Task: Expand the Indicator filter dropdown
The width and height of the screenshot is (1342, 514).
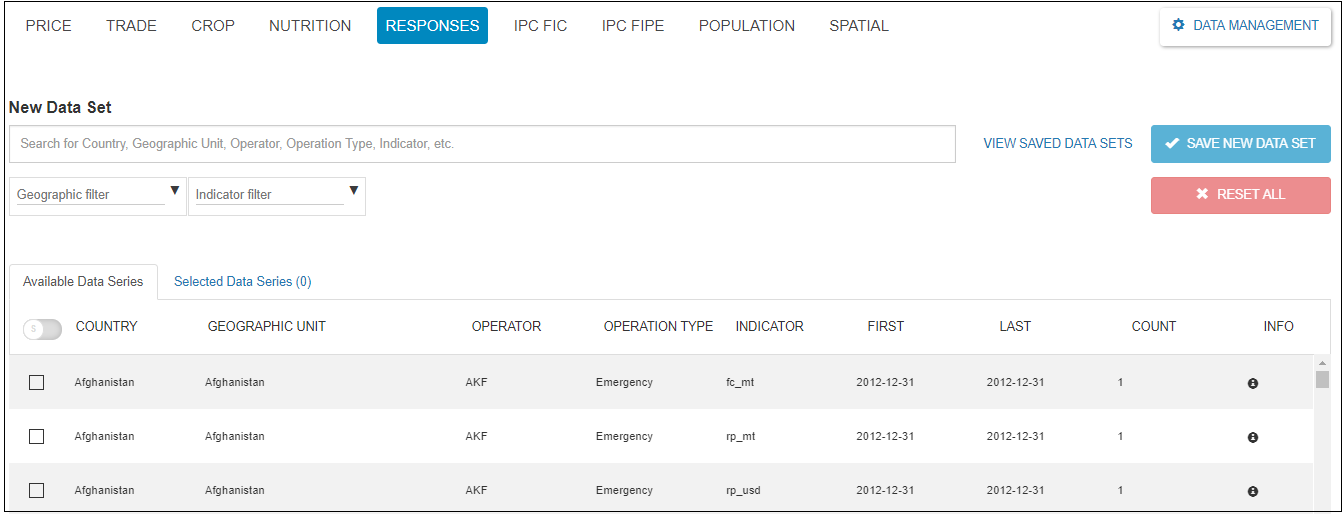Action: click(x=276, y=195)
